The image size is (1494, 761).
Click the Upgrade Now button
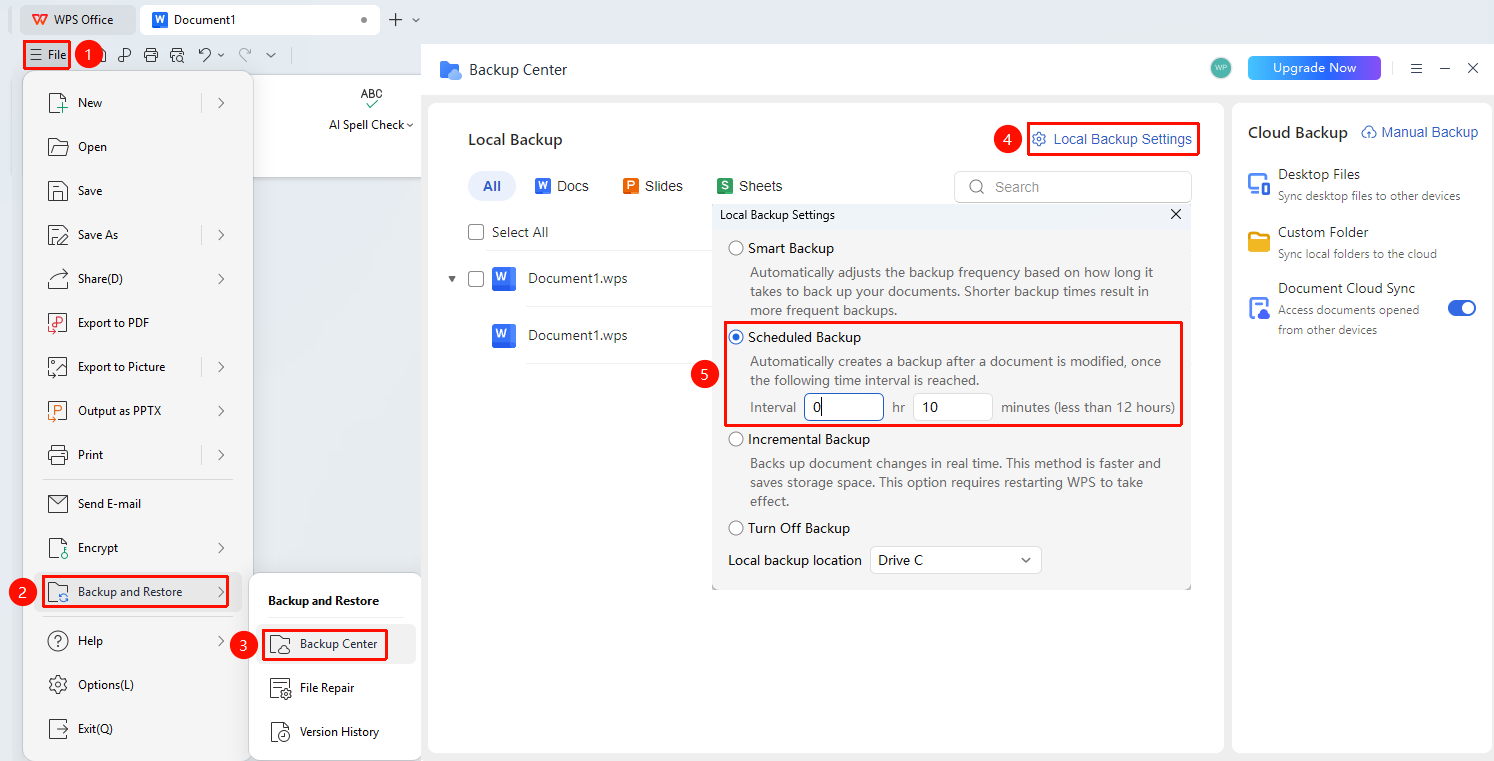pyautogui.click(x=1314, y=68)
